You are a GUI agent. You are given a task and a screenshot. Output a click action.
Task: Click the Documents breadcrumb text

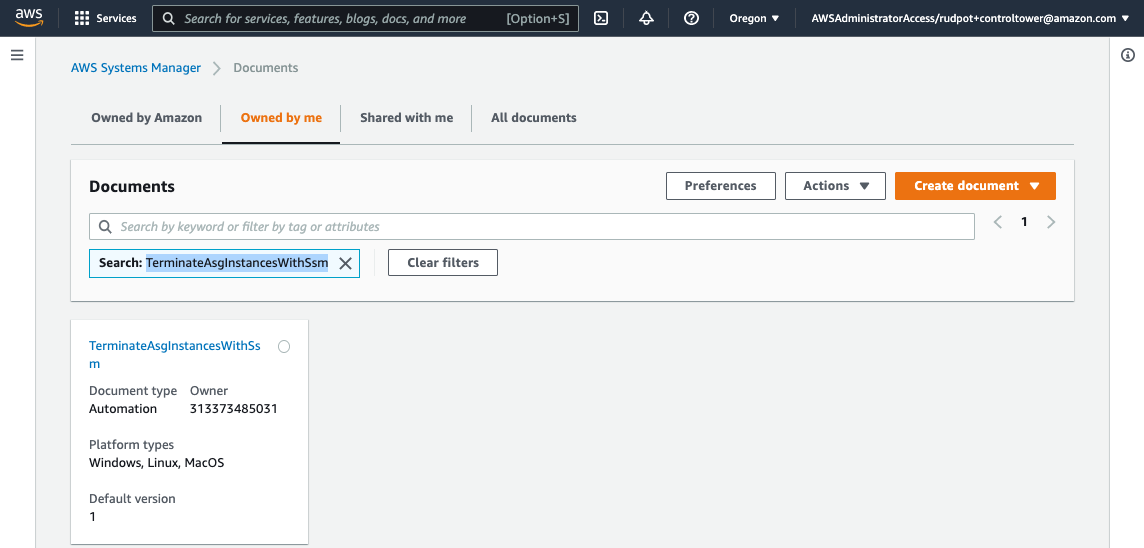266,68
